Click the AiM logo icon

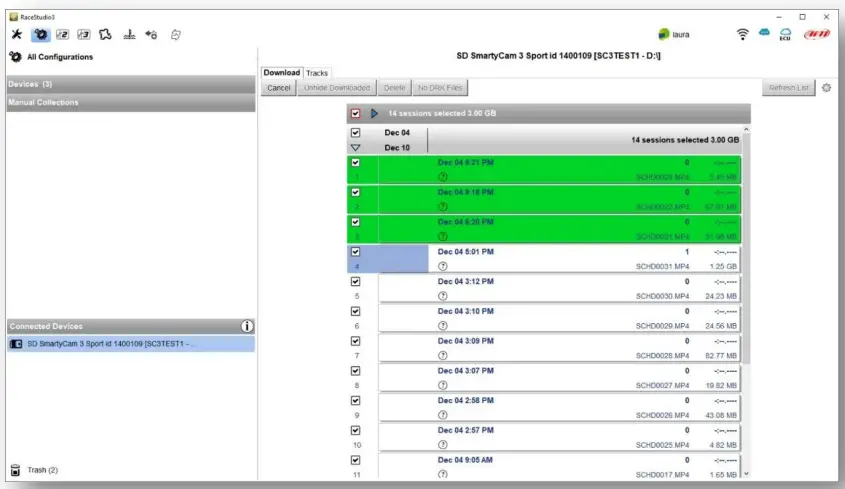click(x=817, y=35)
